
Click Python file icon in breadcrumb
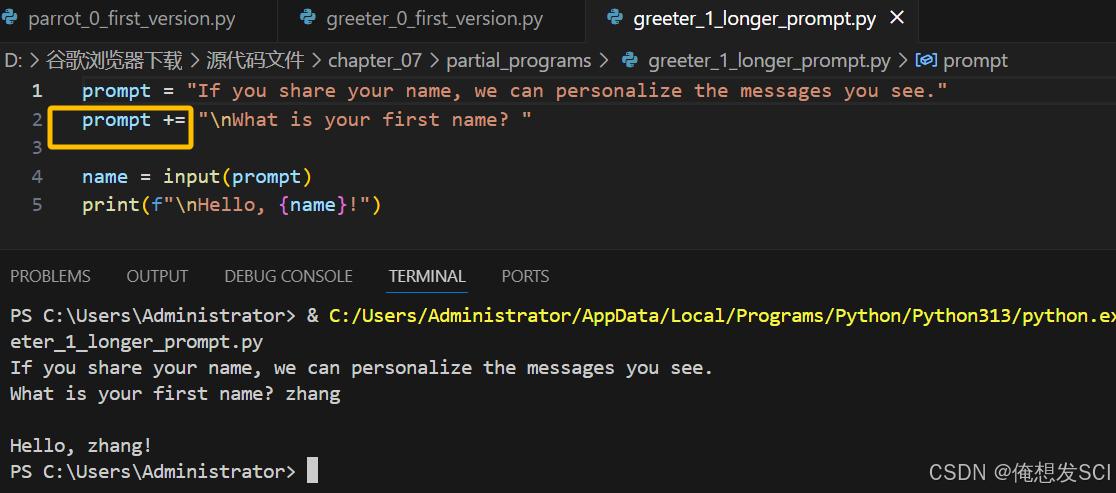[629, 60]
